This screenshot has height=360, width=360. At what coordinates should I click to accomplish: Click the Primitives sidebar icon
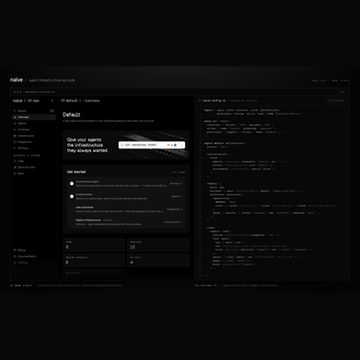click(x=15, y=129)
